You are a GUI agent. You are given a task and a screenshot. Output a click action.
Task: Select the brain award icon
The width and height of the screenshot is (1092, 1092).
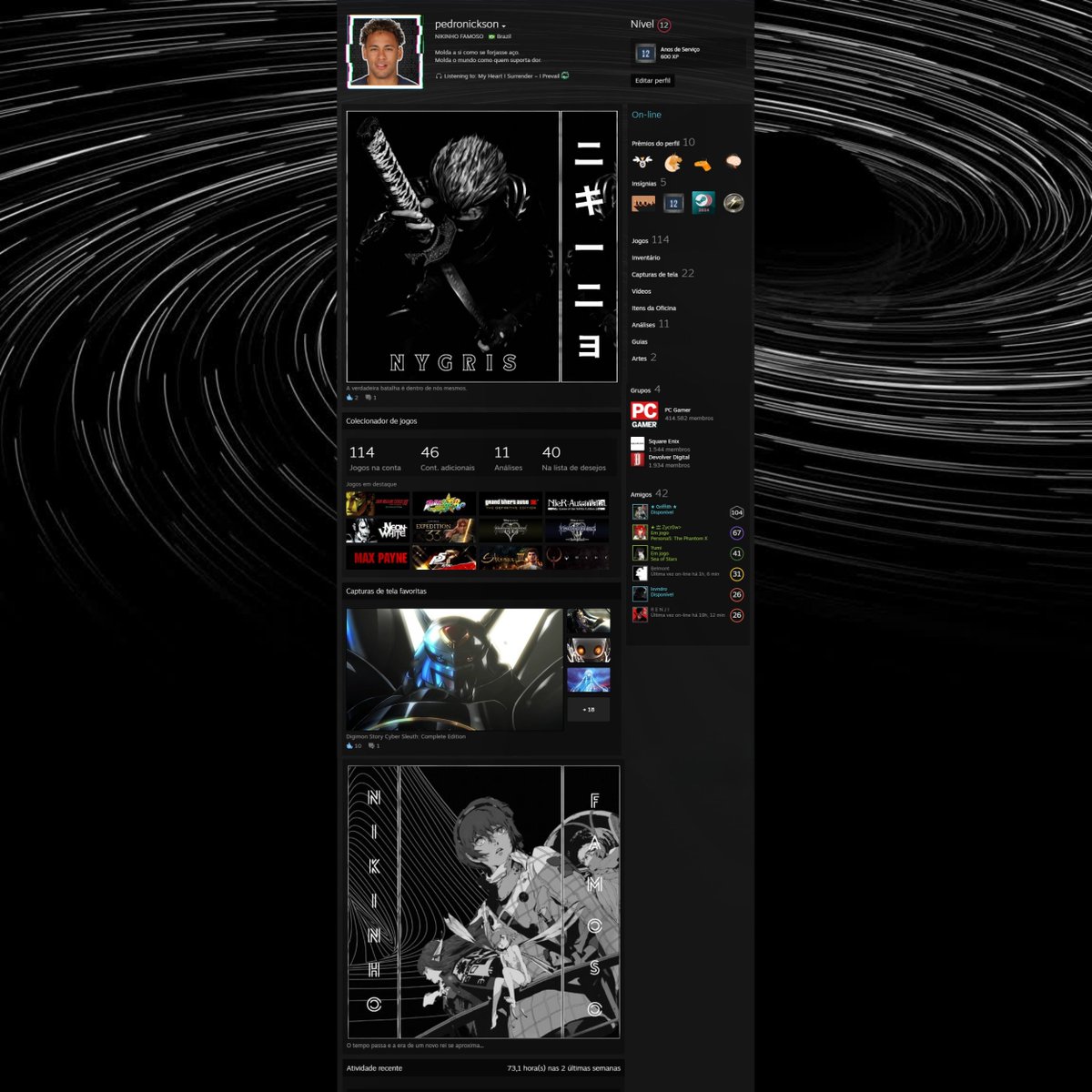(733, 163)
